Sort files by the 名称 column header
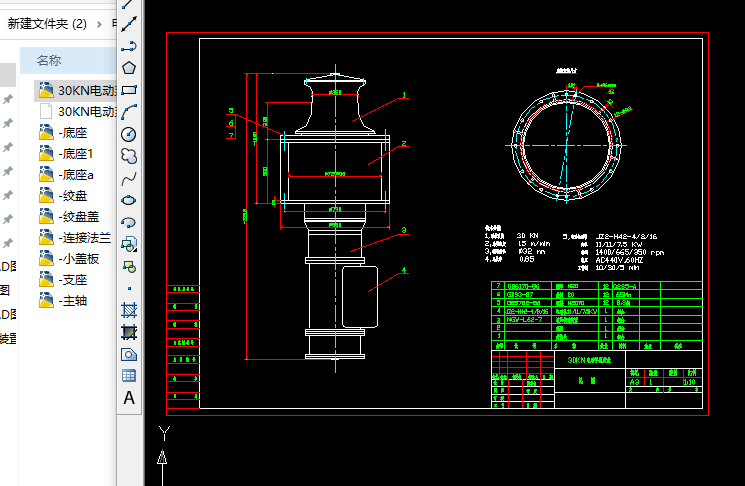Screen dimensions: 745x486 [x=50, y=60]
